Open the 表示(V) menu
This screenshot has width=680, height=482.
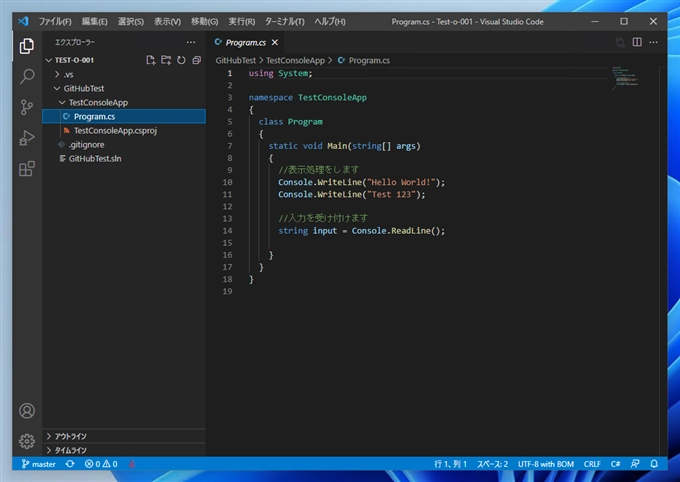[x=167, y=21]
